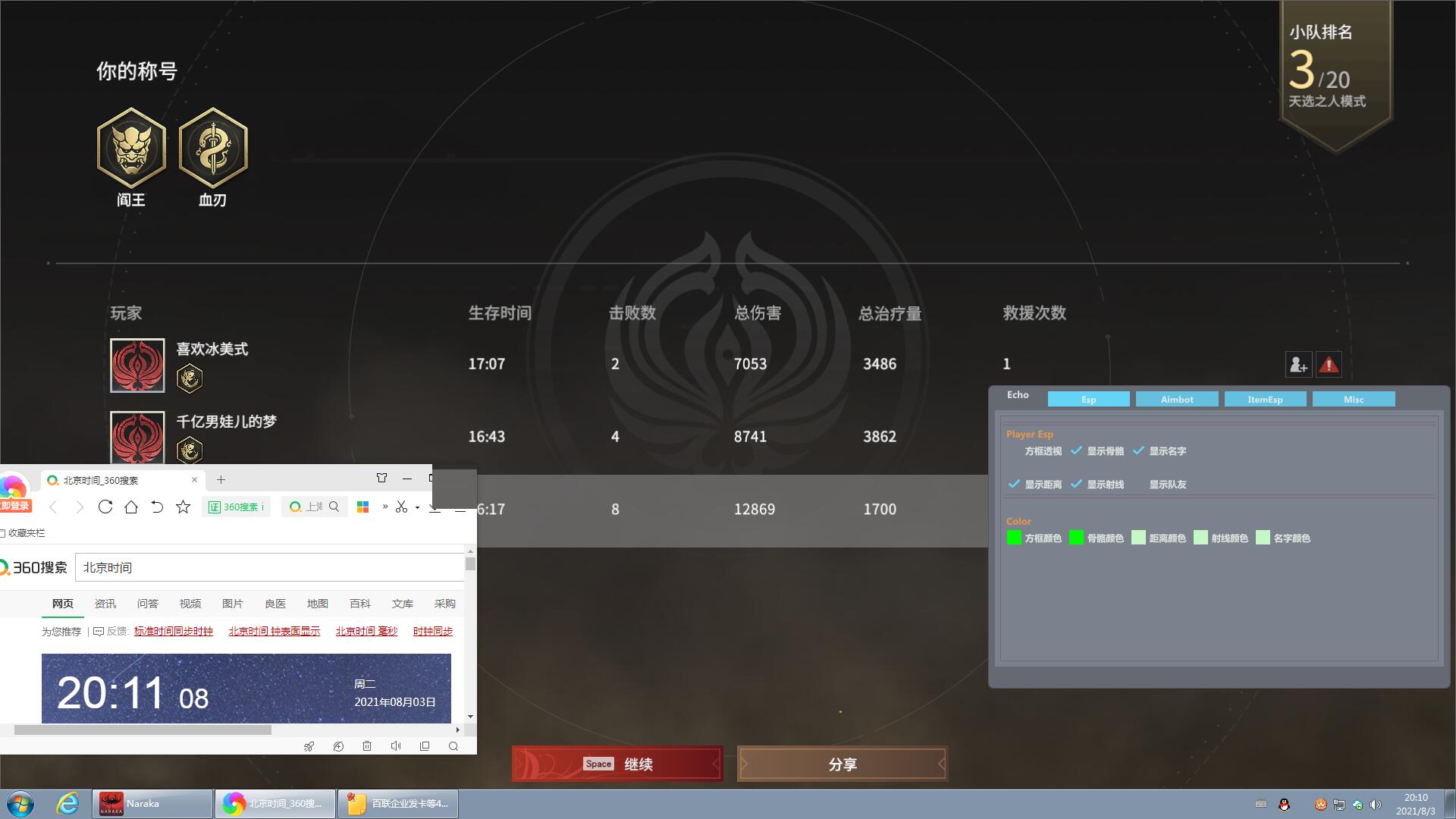The image size is (1456, 819).
Task: Open the 射线颜色 color swatch
Action: click(1200, 538)
